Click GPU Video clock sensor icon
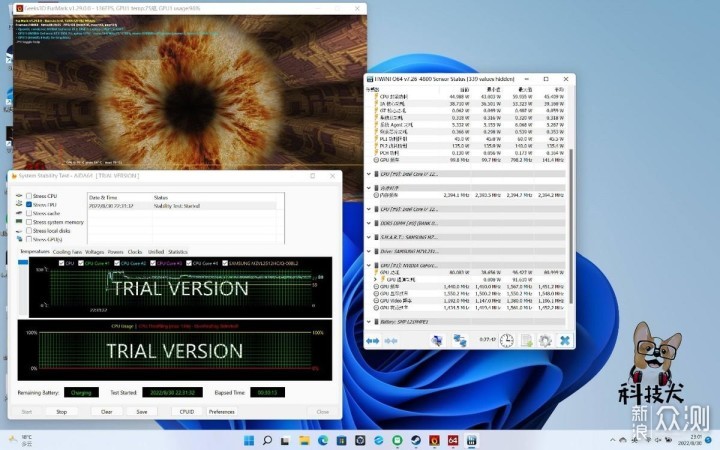This screenshot has height=450, width=720. [376, 301]
